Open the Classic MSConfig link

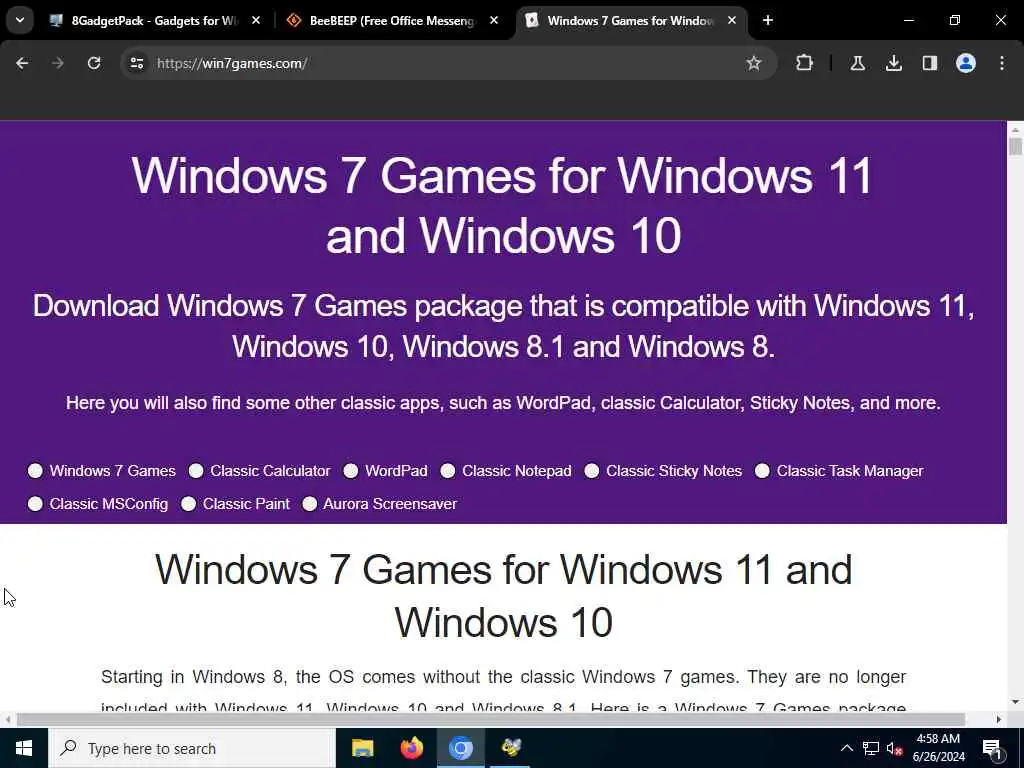[x=108, y=504]
